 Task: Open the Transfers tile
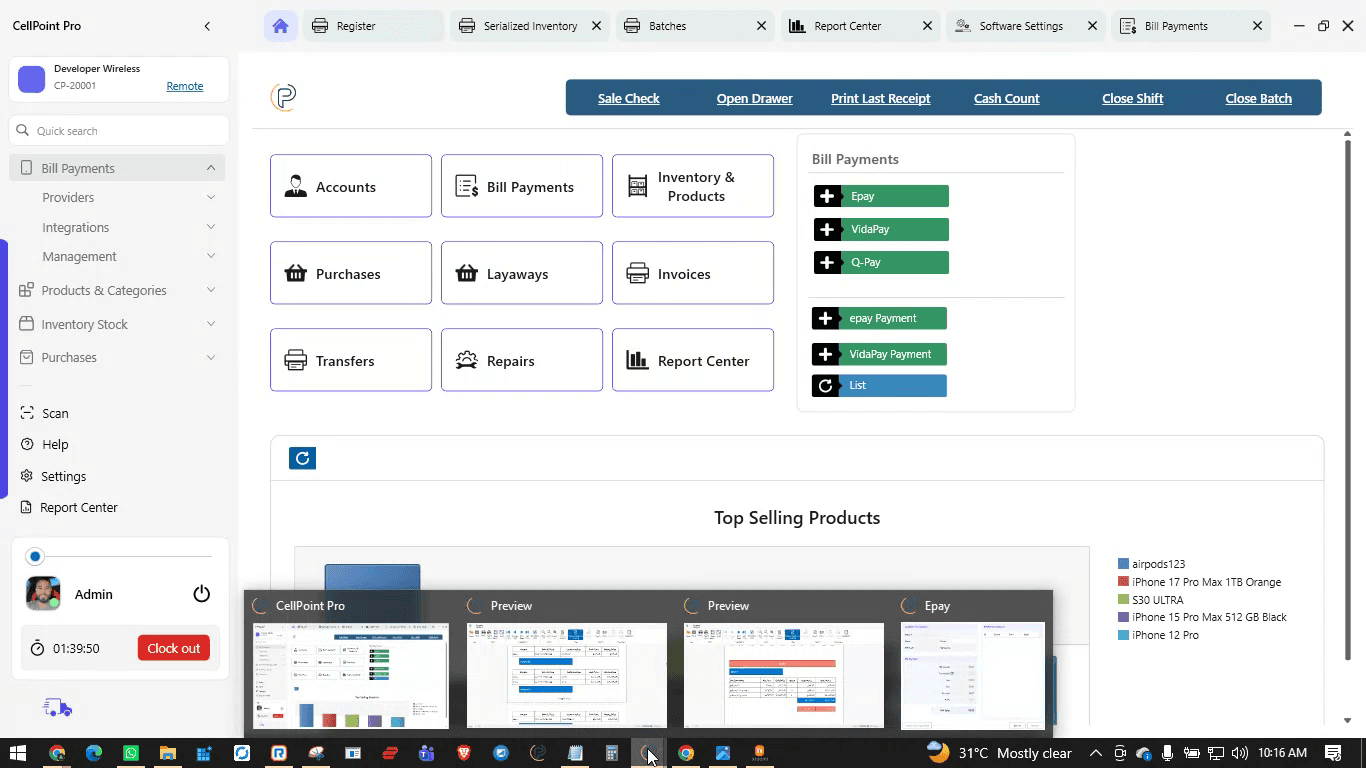click(x=351, y=360)
